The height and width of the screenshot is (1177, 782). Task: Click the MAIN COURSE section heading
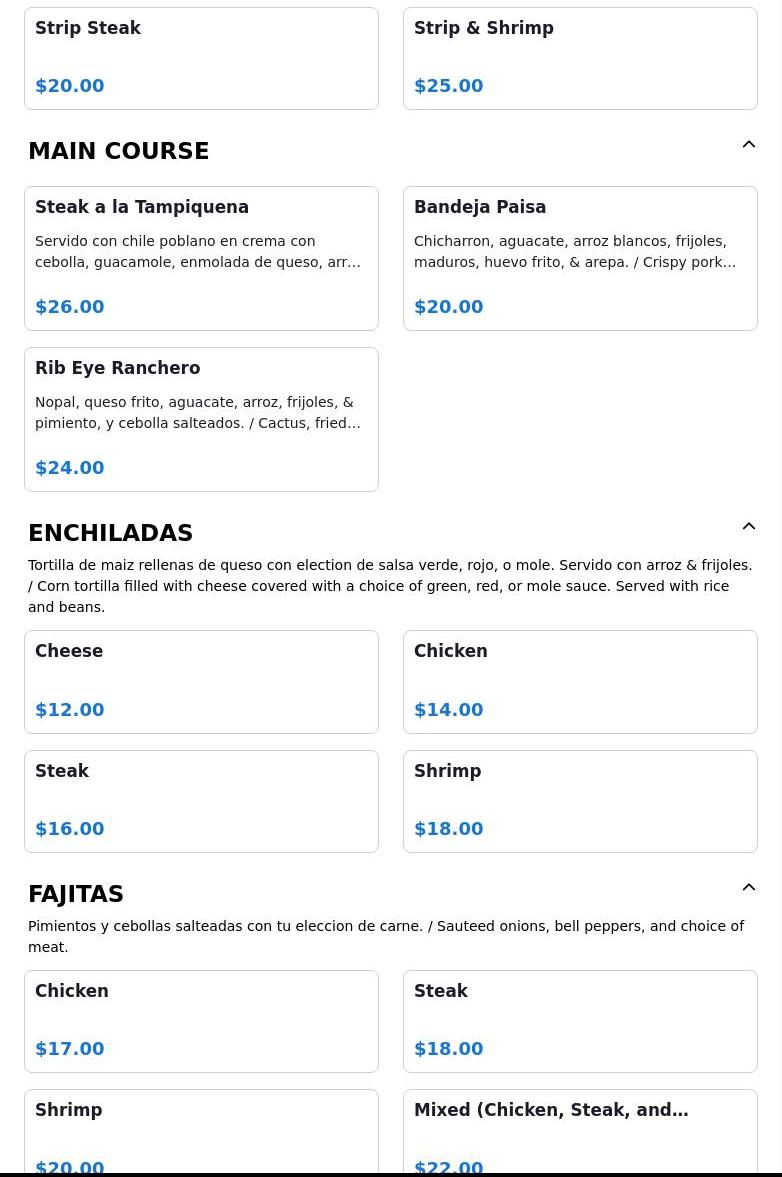click(118, 151)
